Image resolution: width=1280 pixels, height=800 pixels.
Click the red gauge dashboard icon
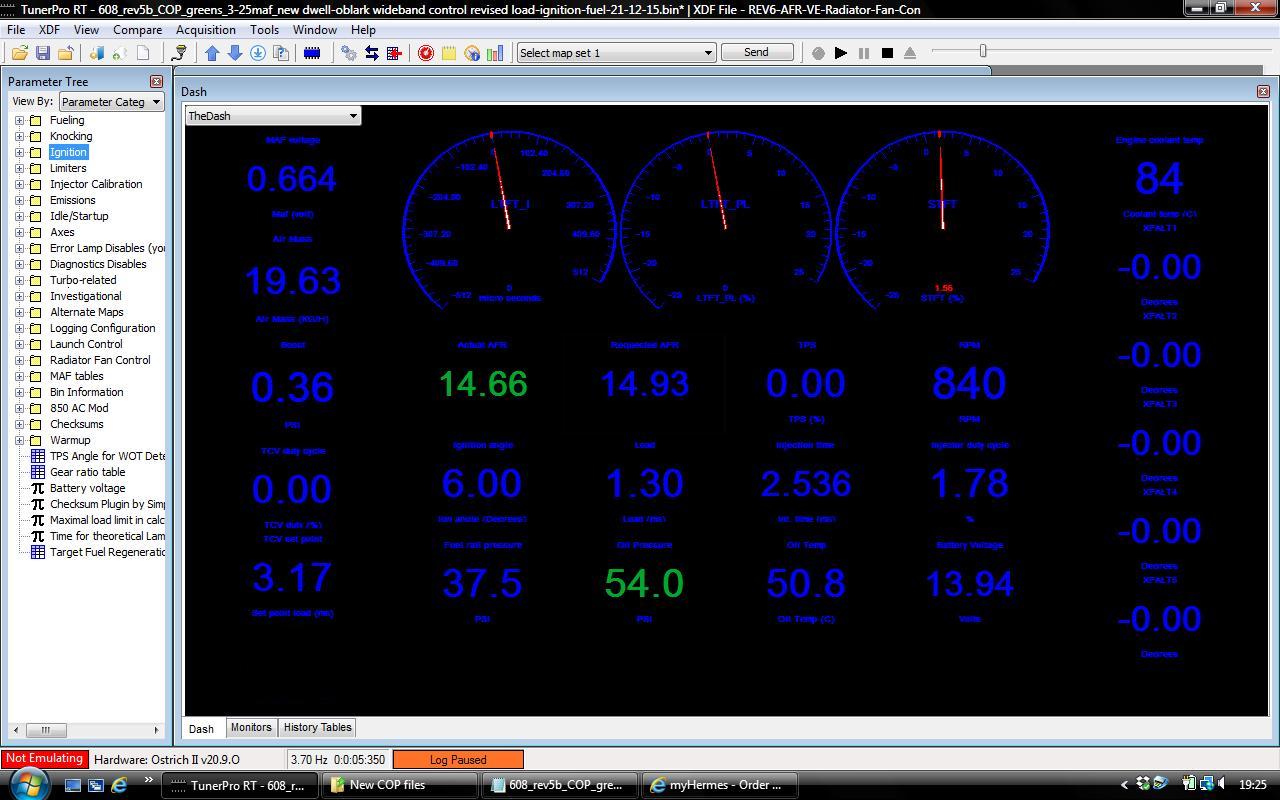[426, 53]
